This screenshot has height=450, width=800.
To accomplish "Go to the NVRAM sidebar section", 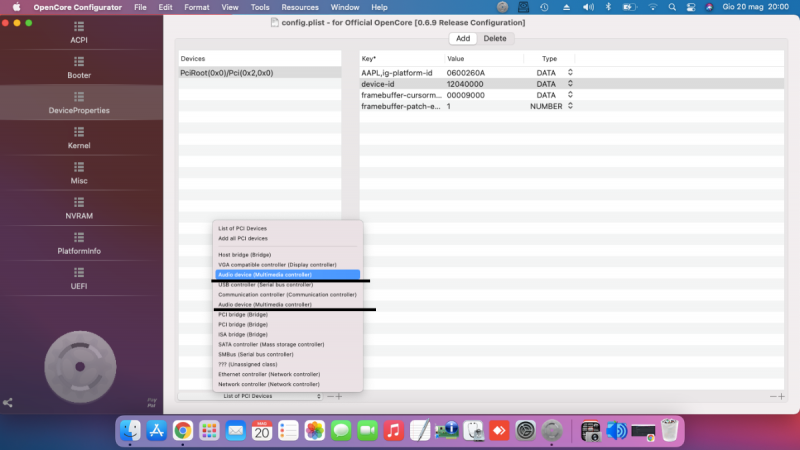I will click(79, 215).
